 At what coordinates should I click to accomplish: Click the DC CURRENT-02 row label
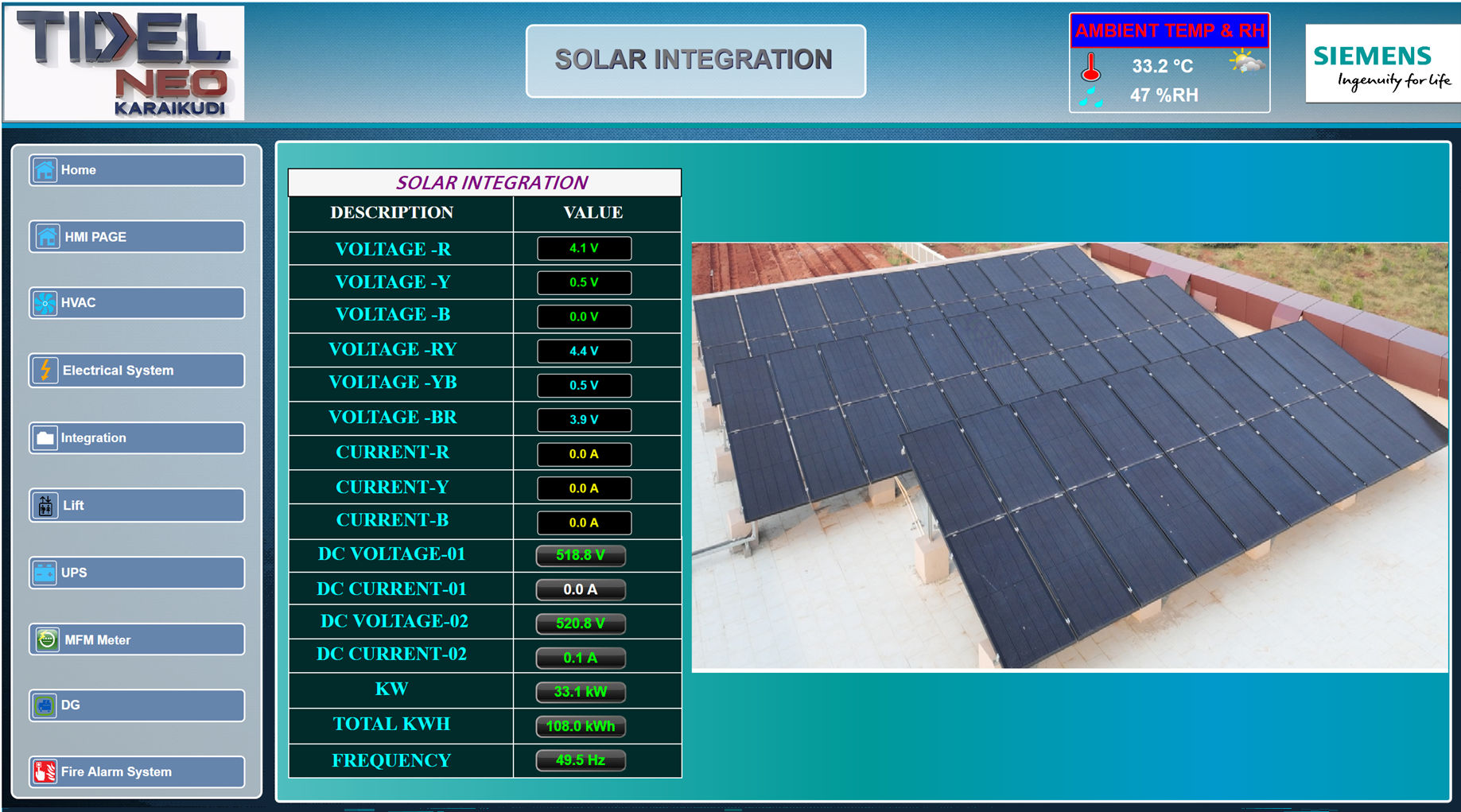[x=392, y=654]
